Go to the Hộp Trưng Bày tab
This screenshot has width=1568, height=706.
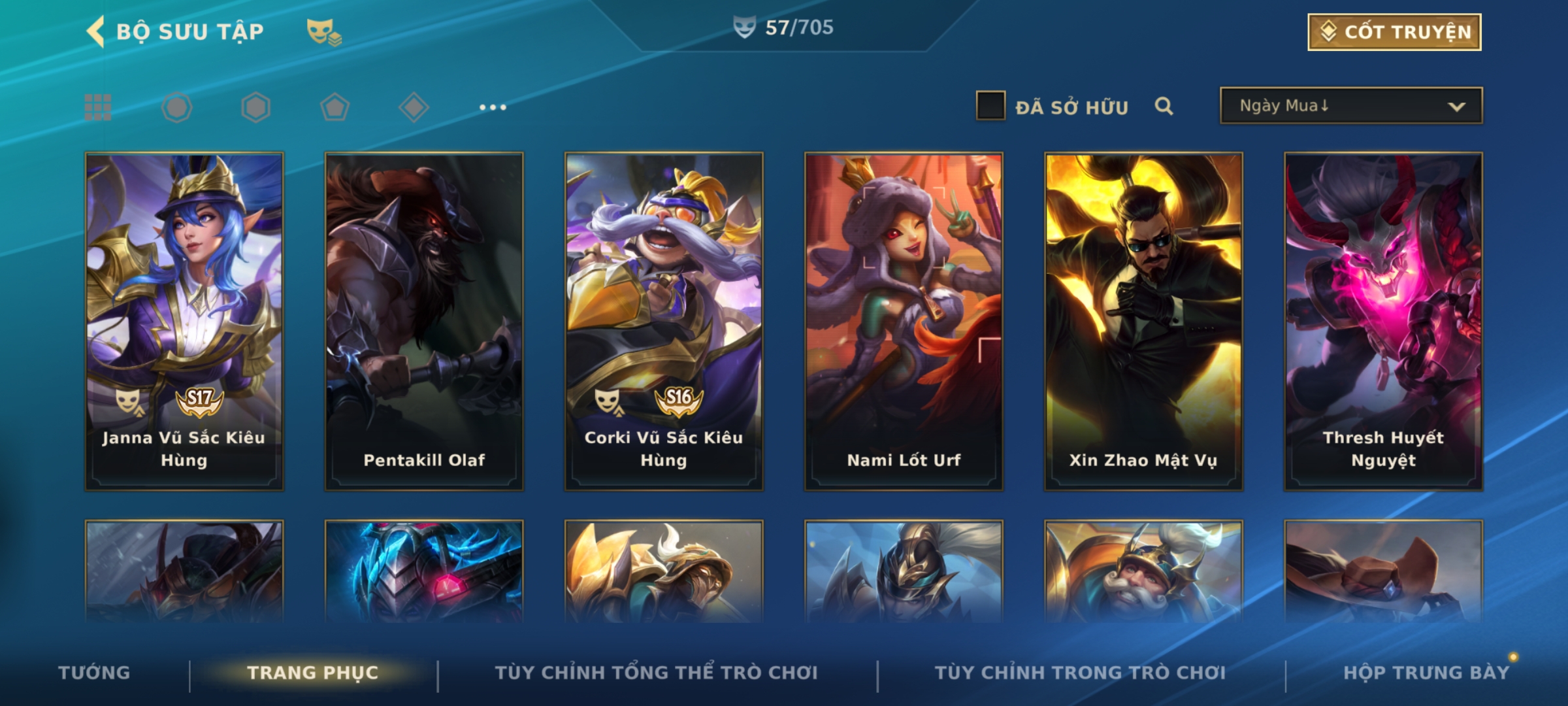pyautogui.click(x=1426, y=672)
